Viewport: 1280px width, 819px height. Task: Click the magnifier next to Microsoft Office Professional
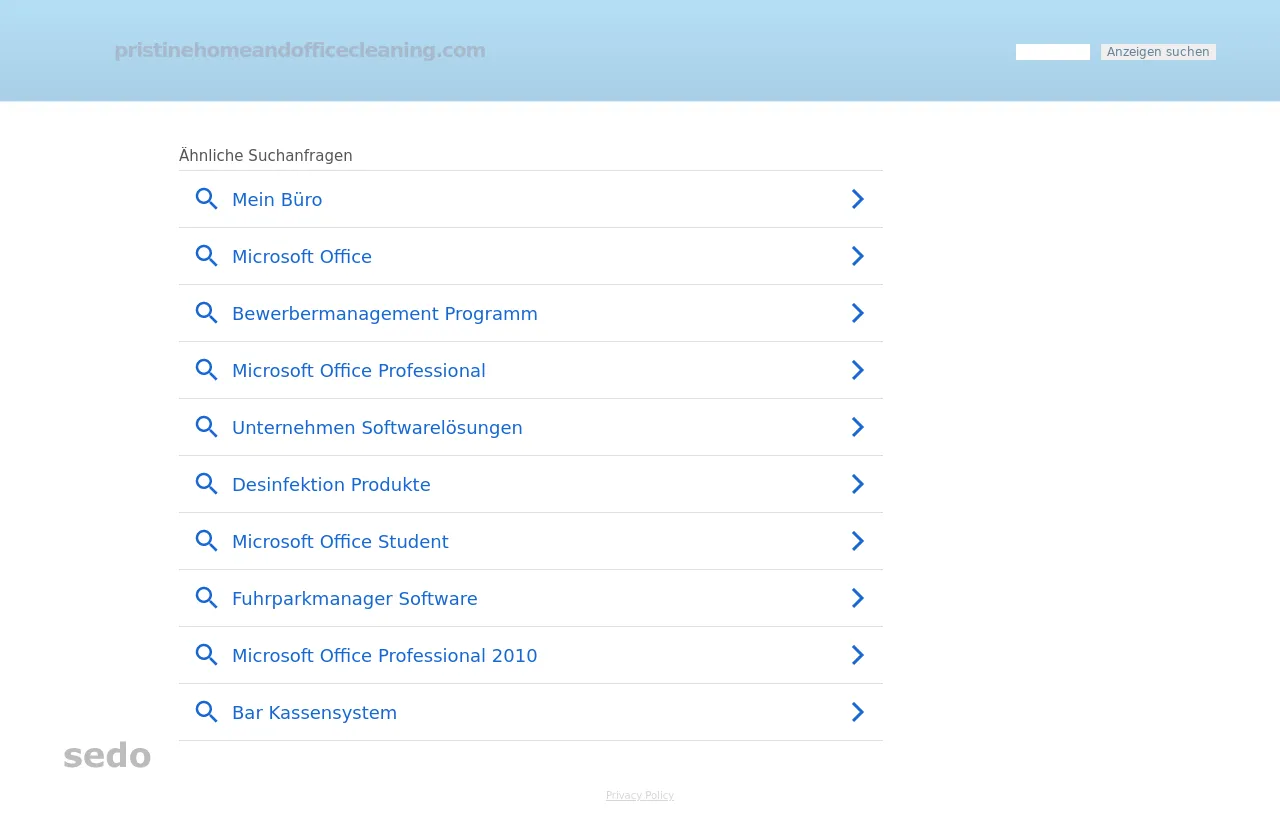(207, 370)
